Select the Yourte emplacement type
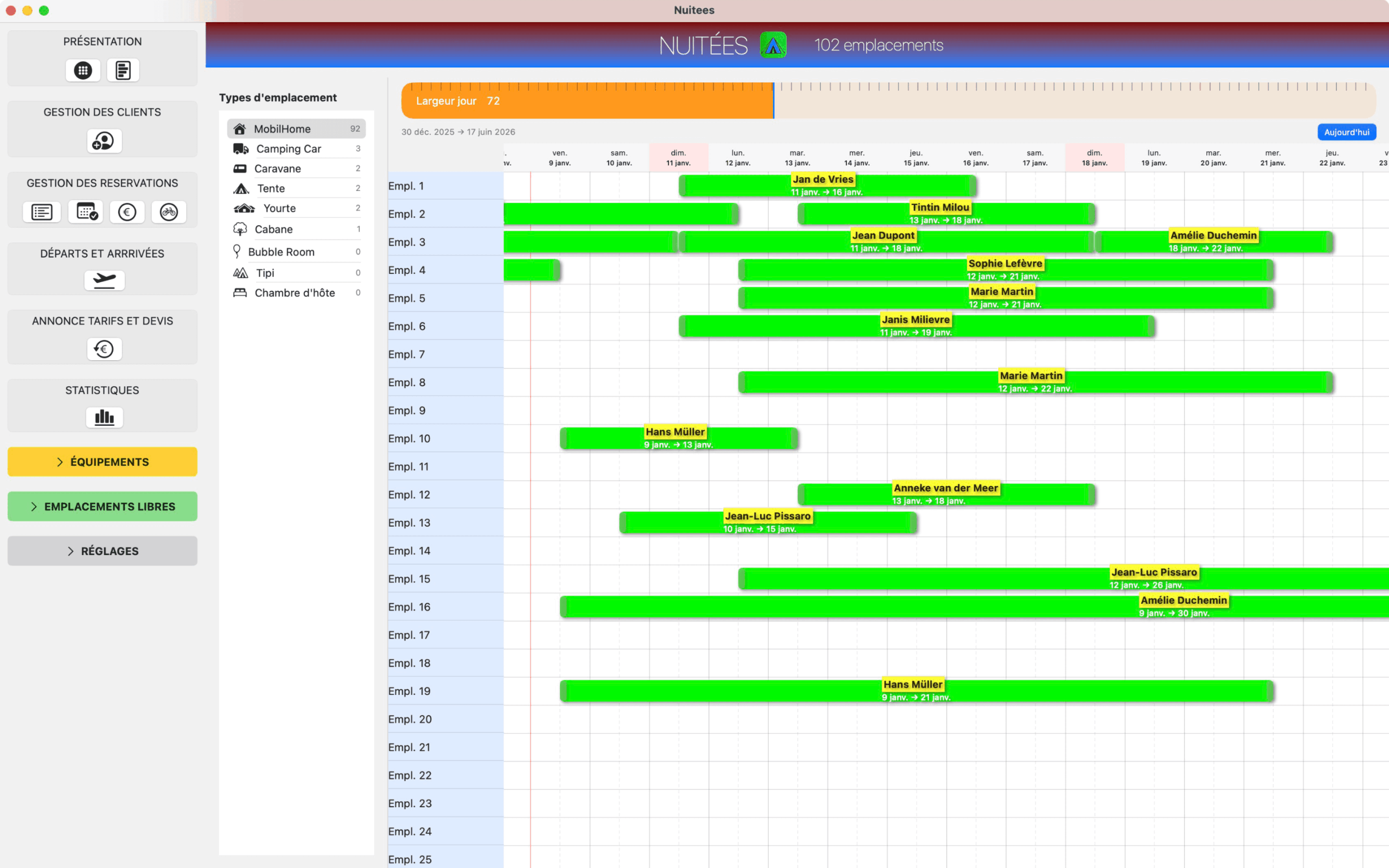This screenshot has width=1389, height=868. click(280, 208)
